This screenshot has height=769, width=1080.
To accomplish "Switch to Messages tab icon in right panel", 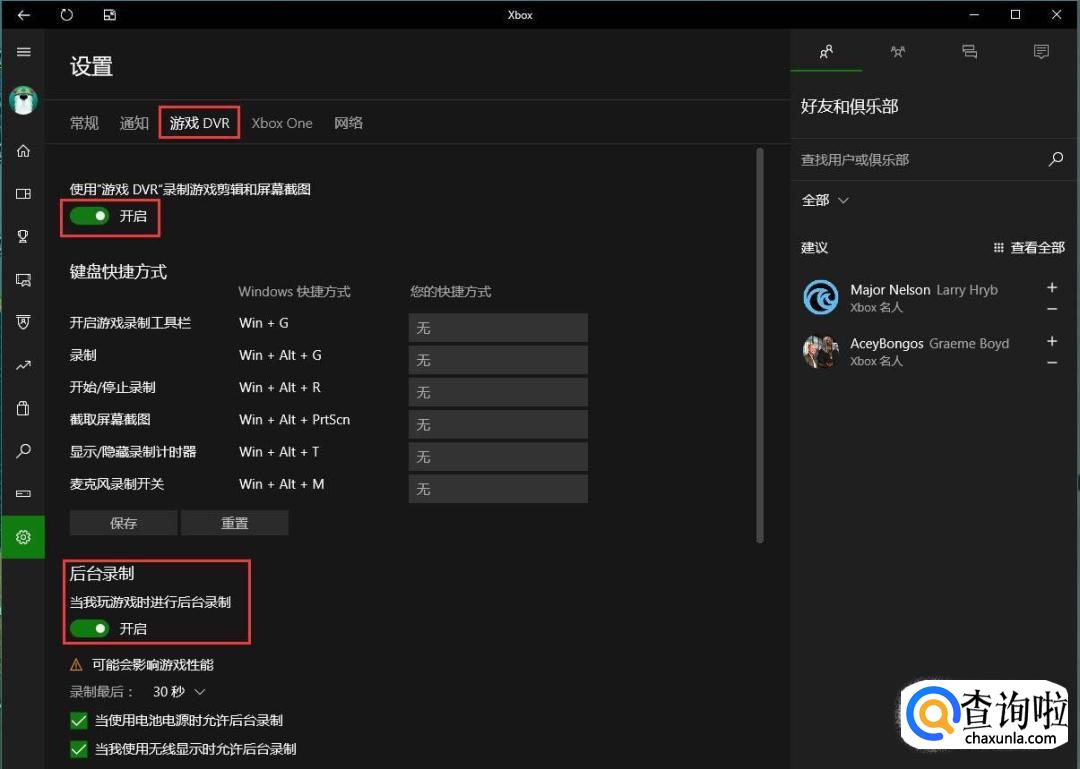I will tap(970, 52).
